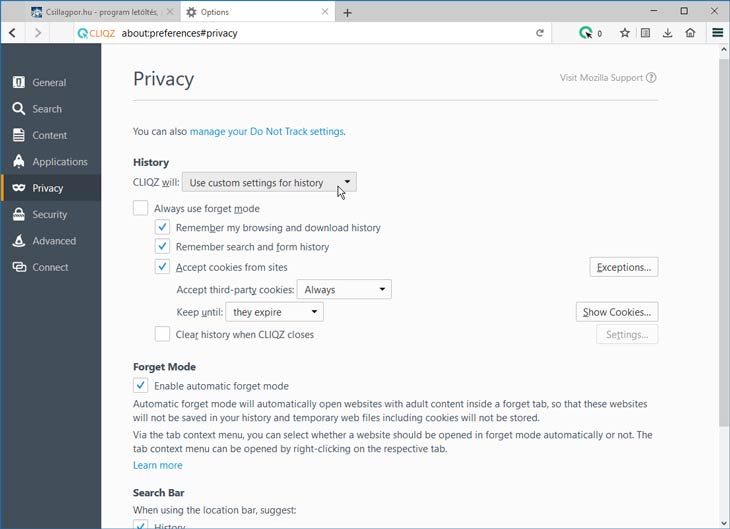Click the gear icon on Options tab
The image size is (730, 529).
191,12
